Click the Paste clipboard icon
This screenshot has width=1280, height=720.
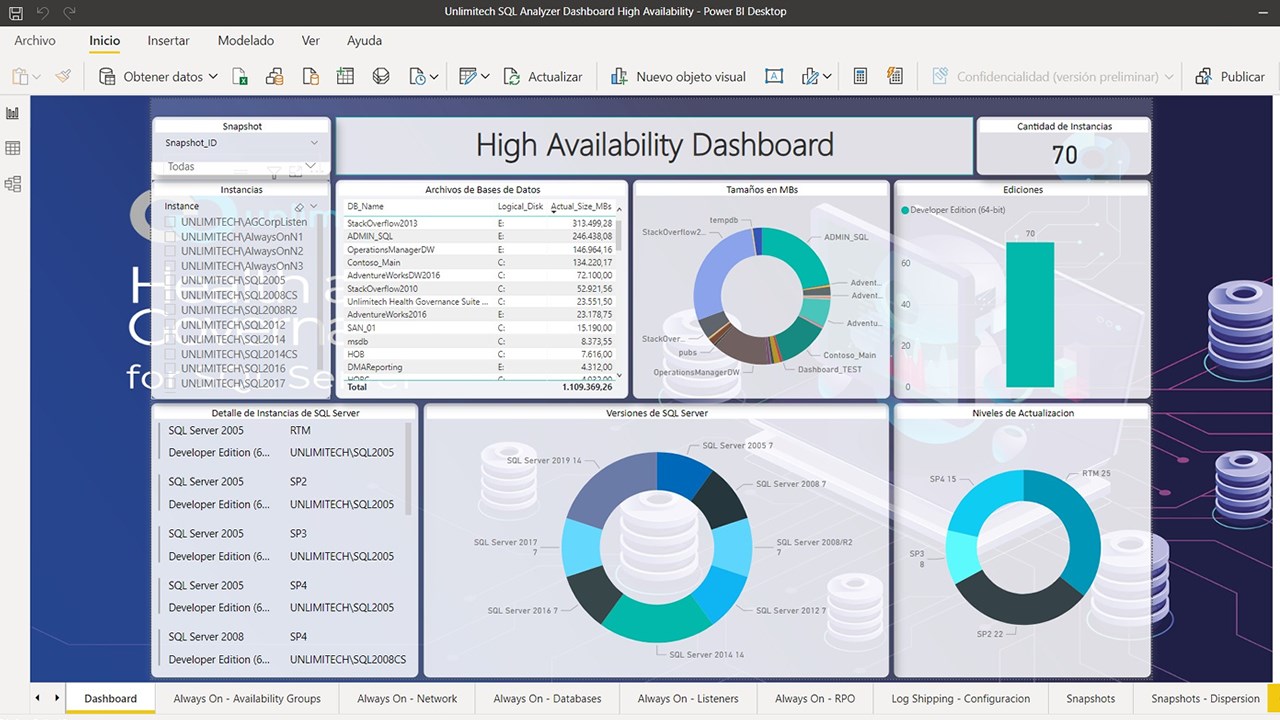[x=19, y=76]
